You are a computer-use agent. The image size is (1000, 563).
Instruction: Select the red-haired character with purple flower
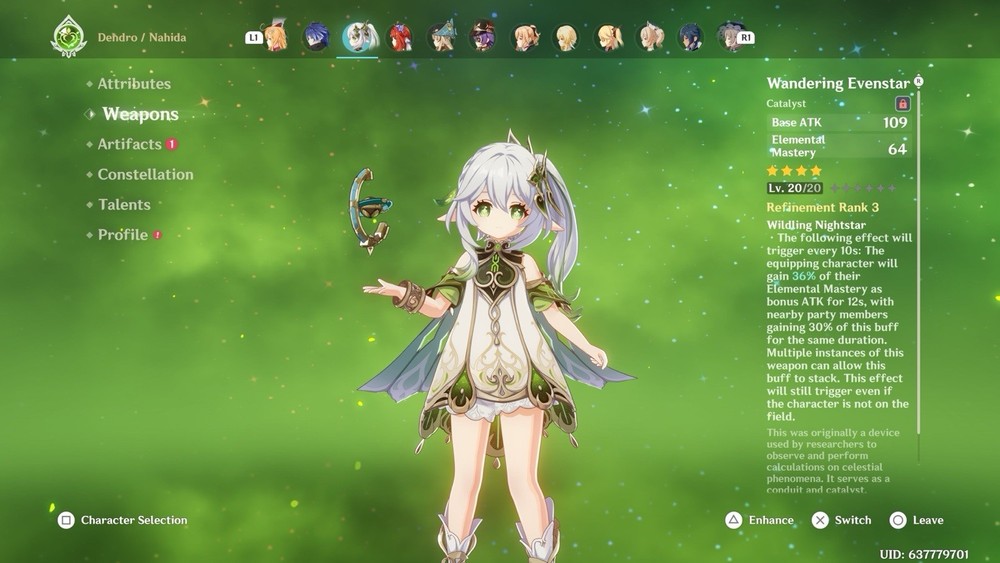(400, 37)
